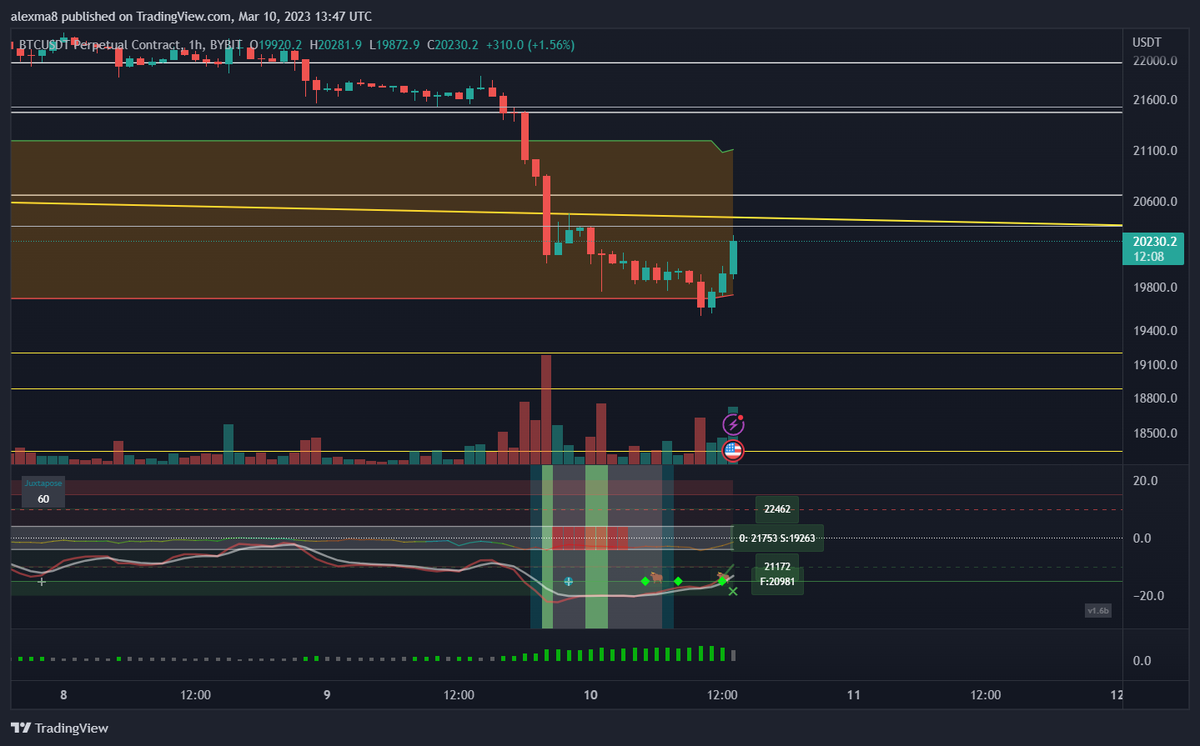Viewport: 1200px width, 746px height.
Task: Click the close value C20230.2
Action: [x=452, y=45]
